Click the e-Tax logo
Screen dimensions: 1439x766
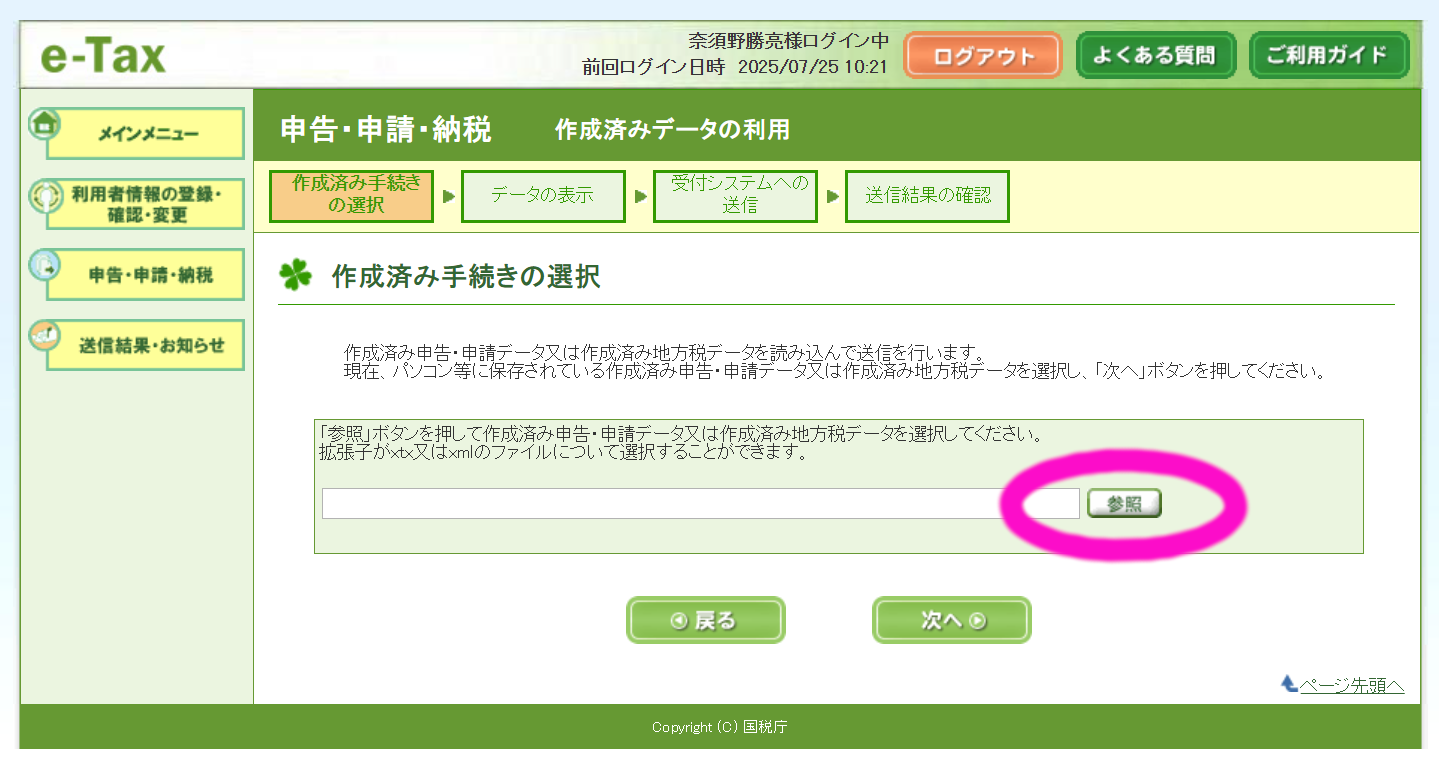(103, 56)
